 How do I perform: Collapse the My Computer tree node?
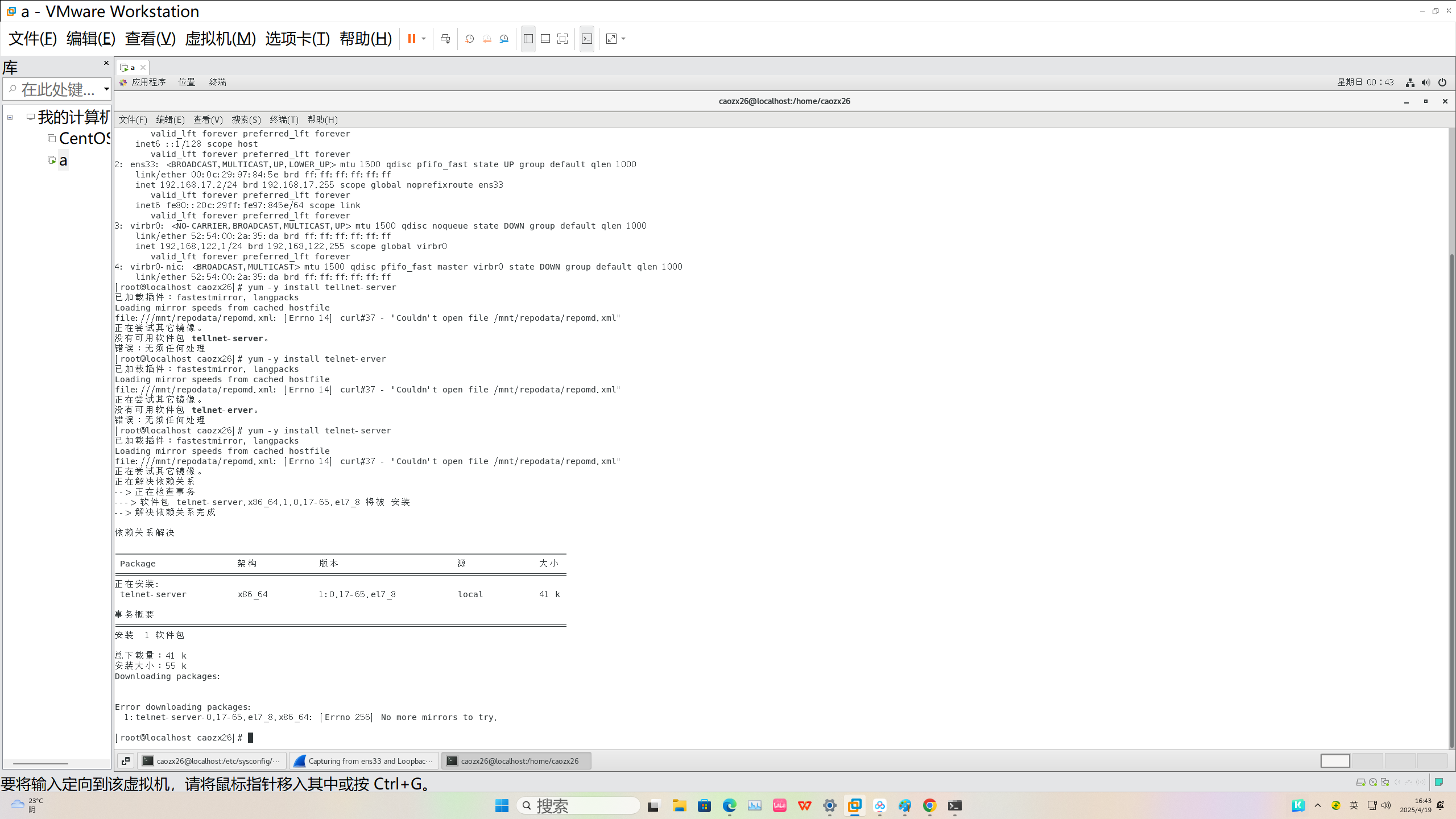pyautogui.click(x=10, y=117)
